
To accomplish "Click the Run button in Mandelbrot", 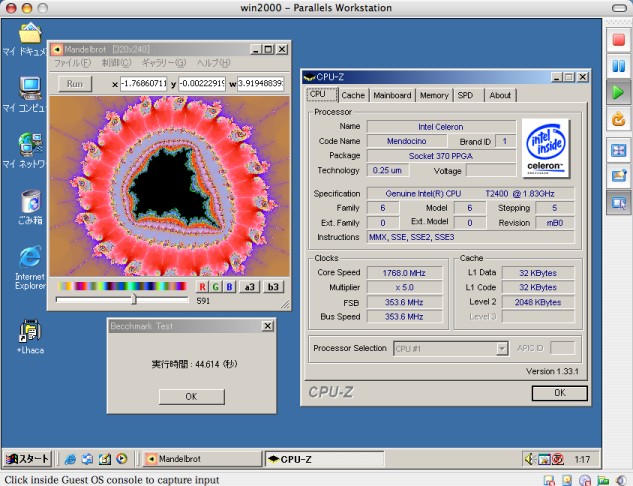I will tap(75, 84).
